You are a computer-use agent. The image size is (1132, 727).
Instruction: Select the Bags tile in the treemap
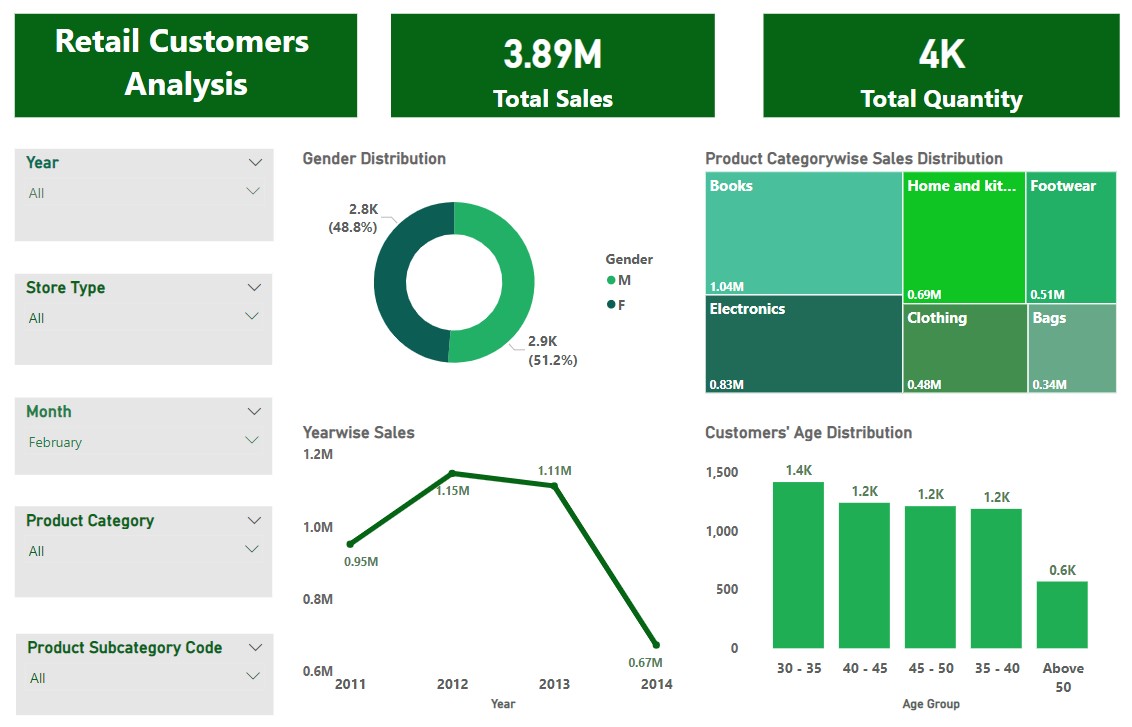(x=1071, y=349)
